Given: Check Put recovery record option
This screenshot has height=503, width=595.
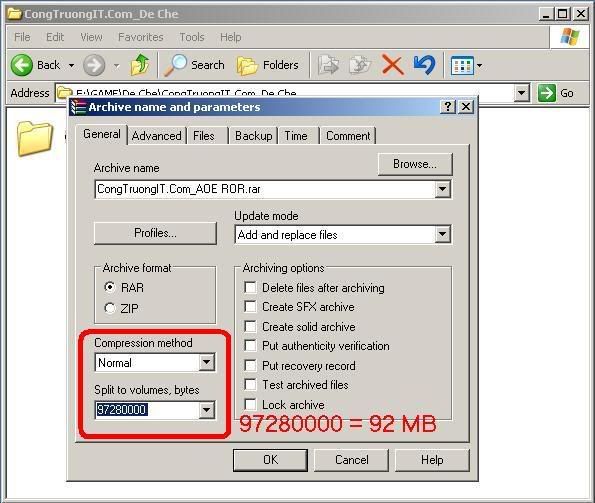Looking at the screenshot, I should click(x=250, y=365).
